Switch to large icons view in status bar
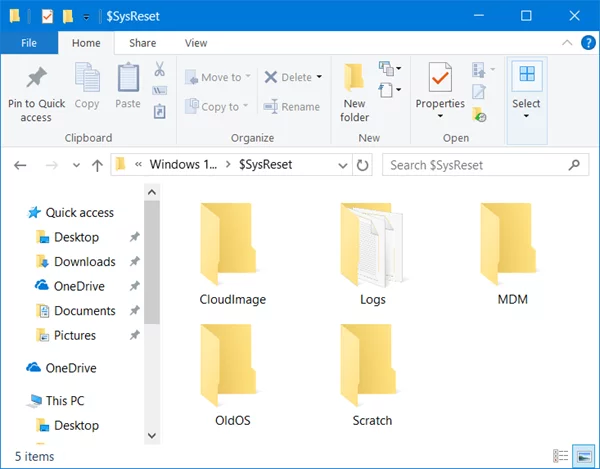Image resolution: width=600 pixels, height=469 pixels. pos(581,457)
